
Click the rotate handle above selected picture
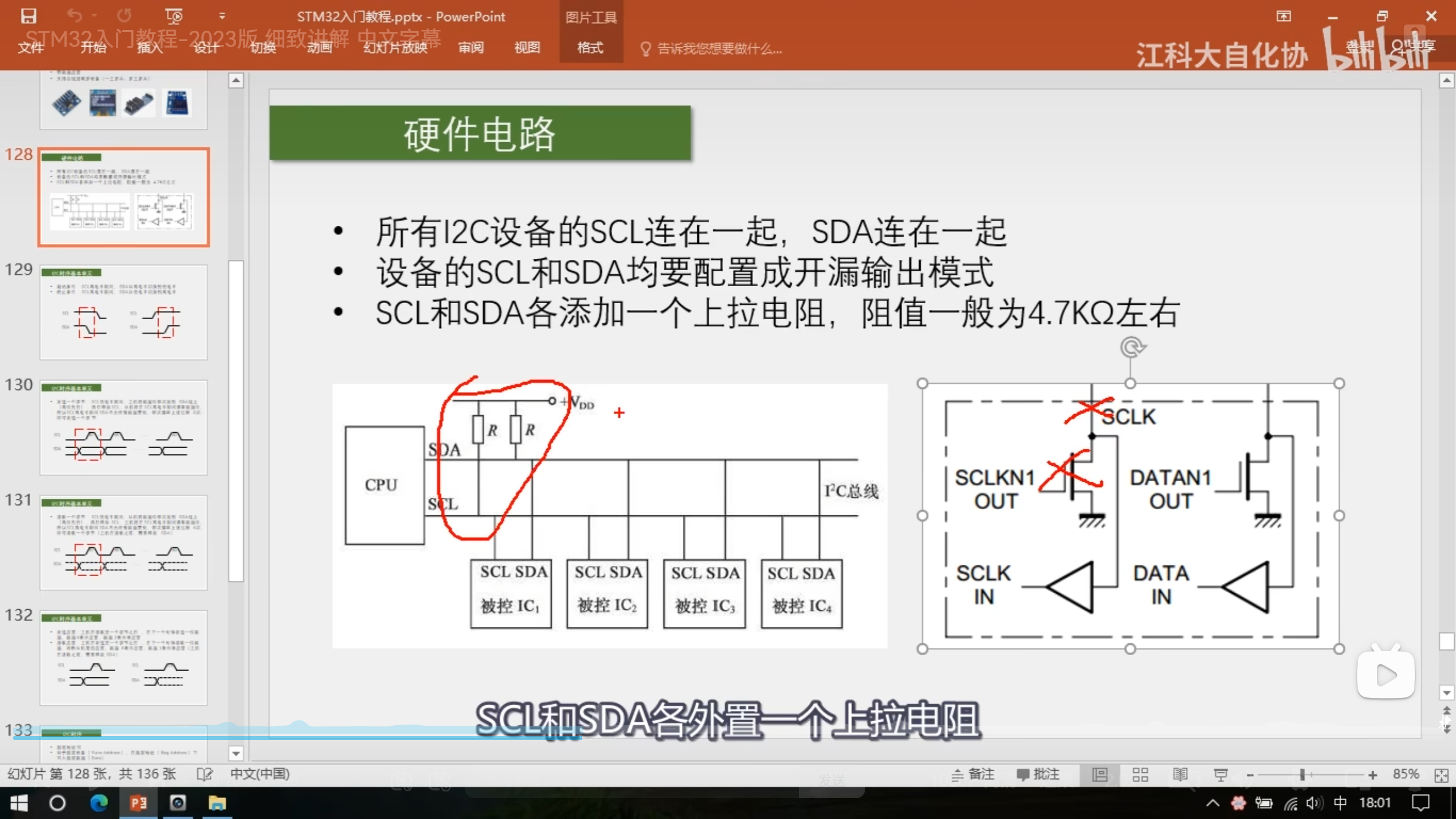point(1132,347)
